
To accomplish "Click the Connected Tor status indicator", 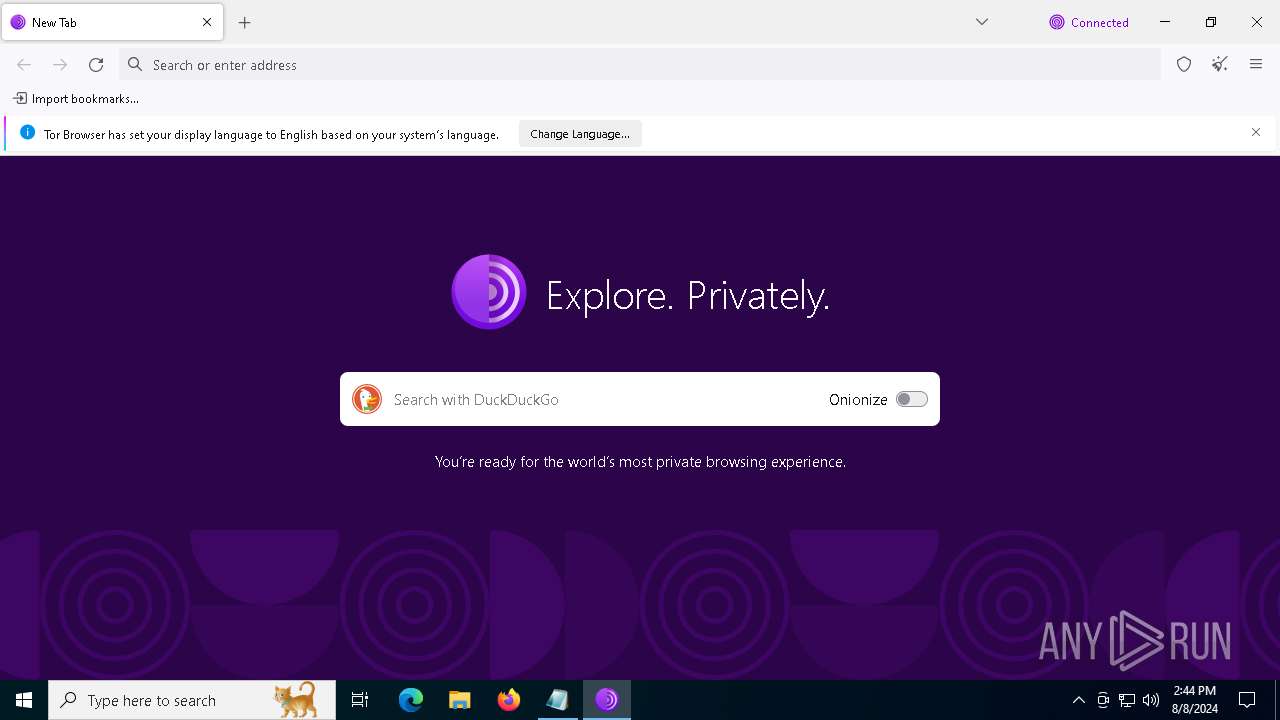I will pos(1089,22).
